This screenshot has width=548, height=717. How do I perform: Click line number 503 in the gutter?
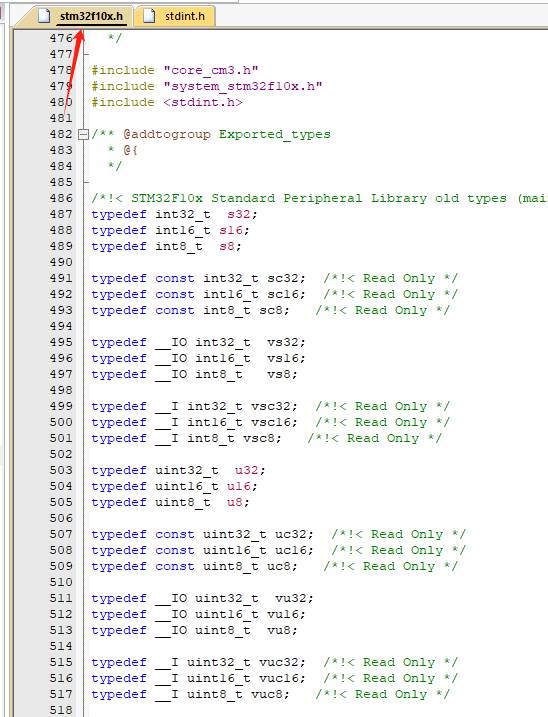click(x=61, y=471)
